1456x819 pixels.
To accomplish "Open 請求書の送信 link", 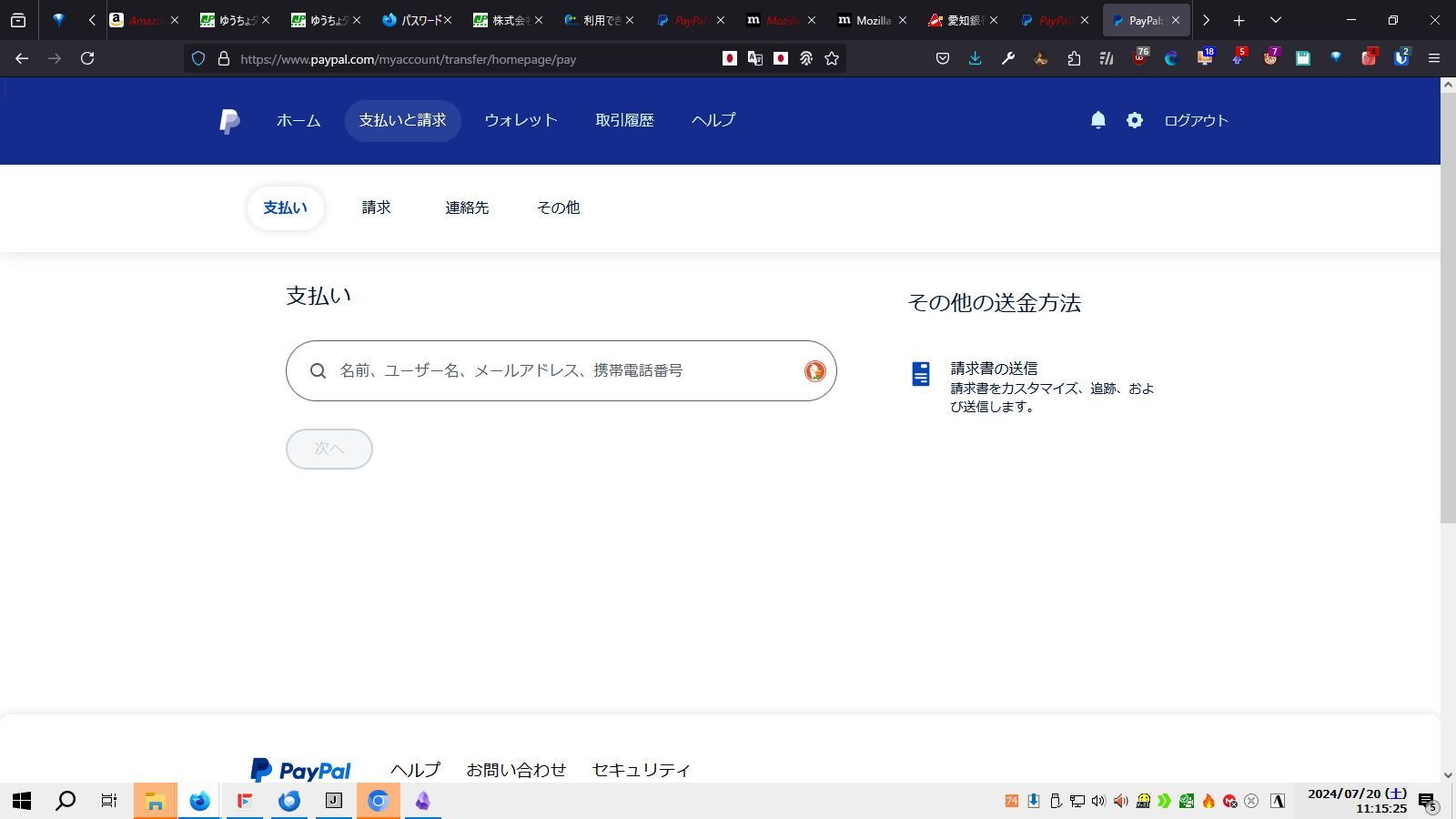I will tap(994, 369).
